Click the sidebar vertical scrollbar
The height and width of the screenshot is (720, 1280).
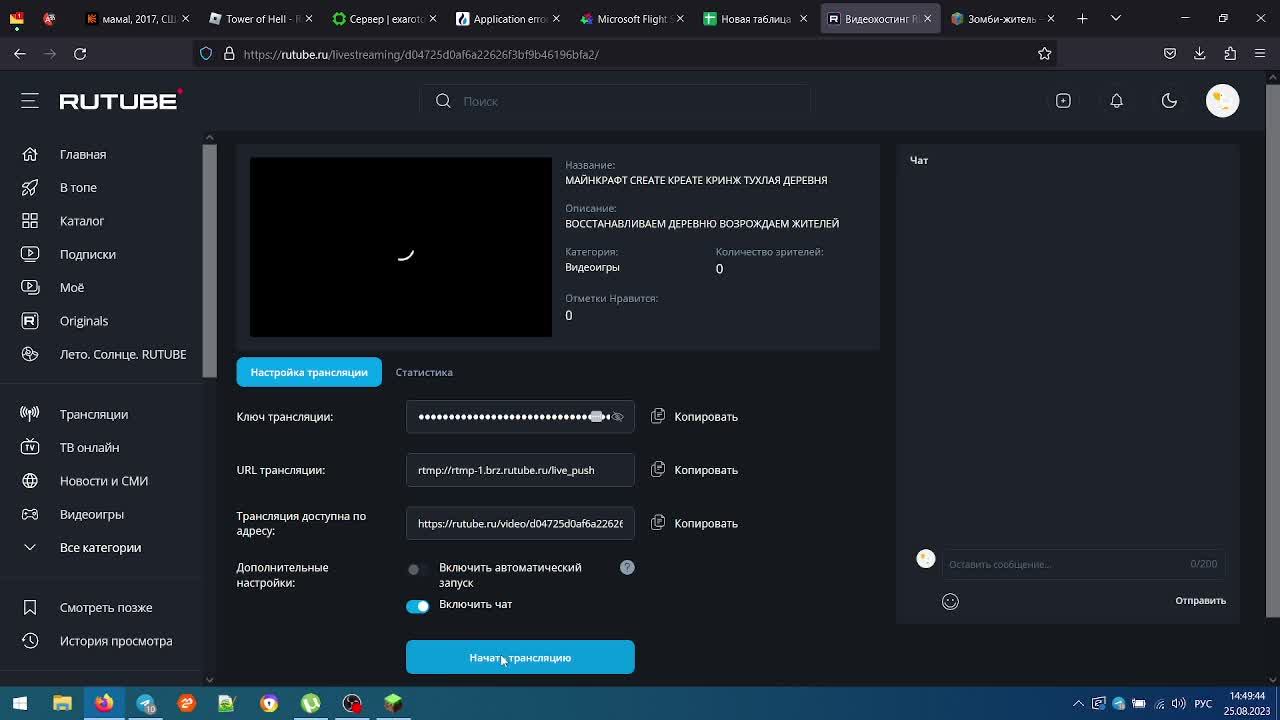click(x=209, y=260)
